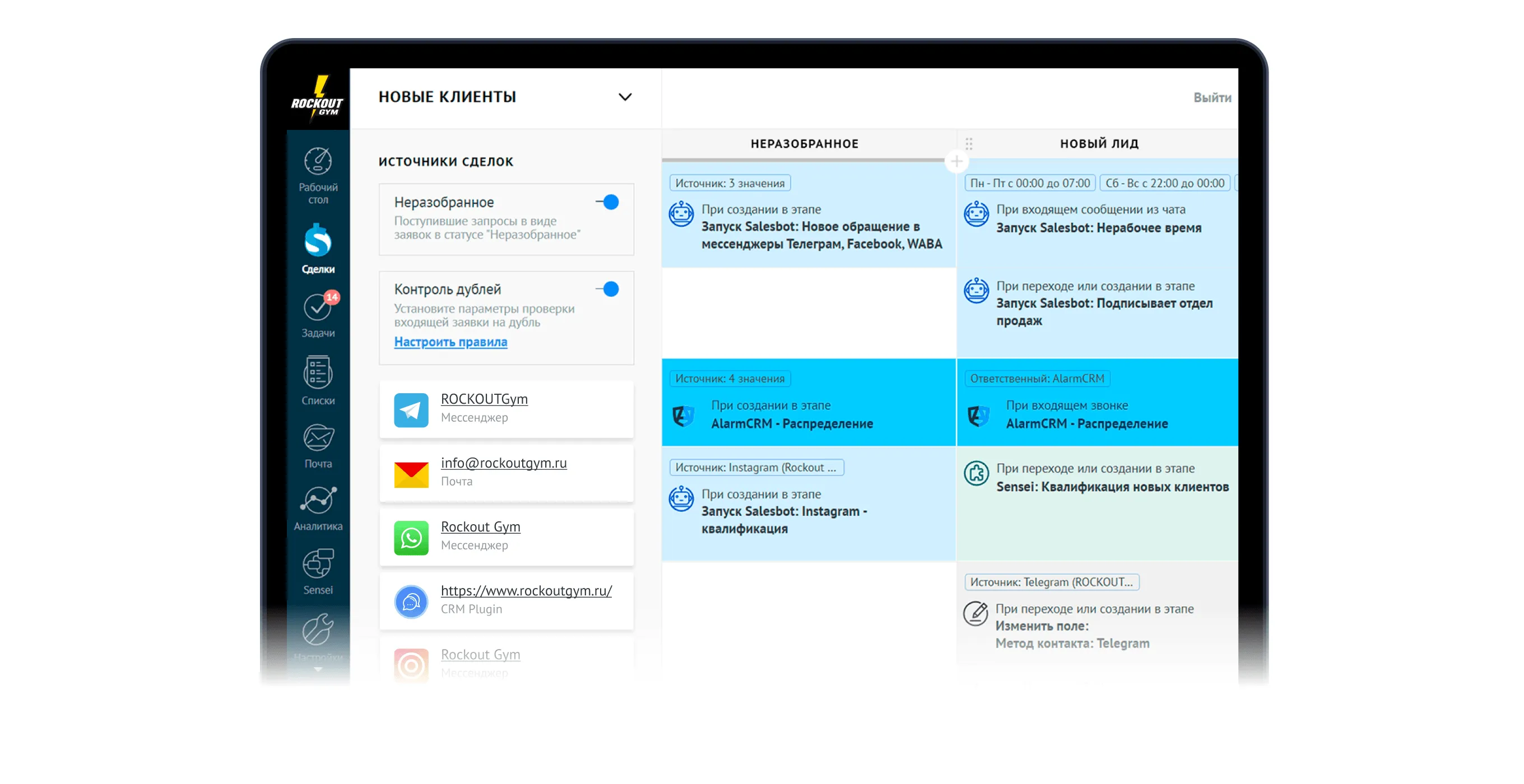Open the Почта envelope icon
Screen dimensions: 1524x784
pos(318,438)
